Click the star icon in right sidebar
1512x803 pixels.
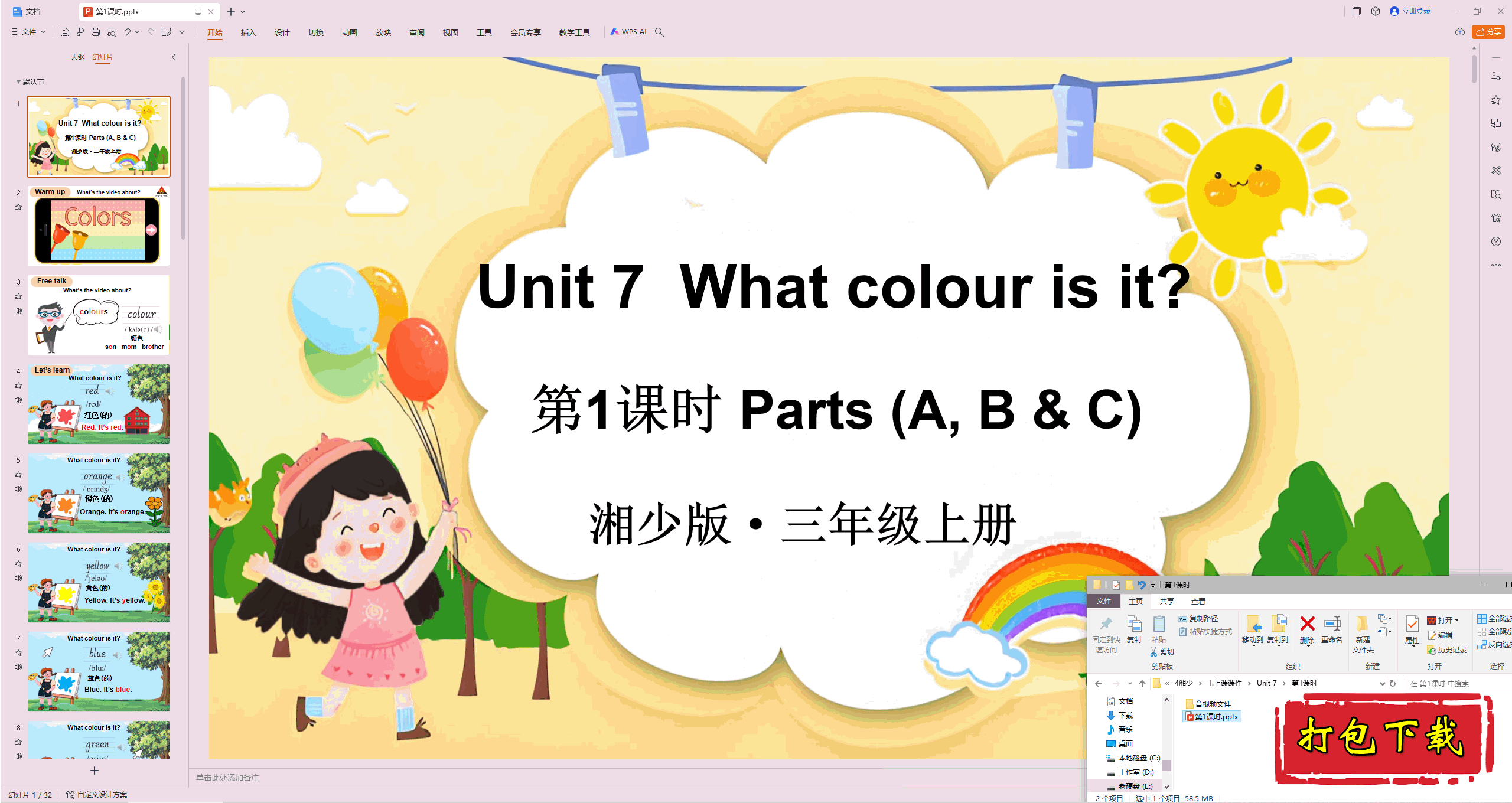pyautogui.click(x=1495, y=100)
